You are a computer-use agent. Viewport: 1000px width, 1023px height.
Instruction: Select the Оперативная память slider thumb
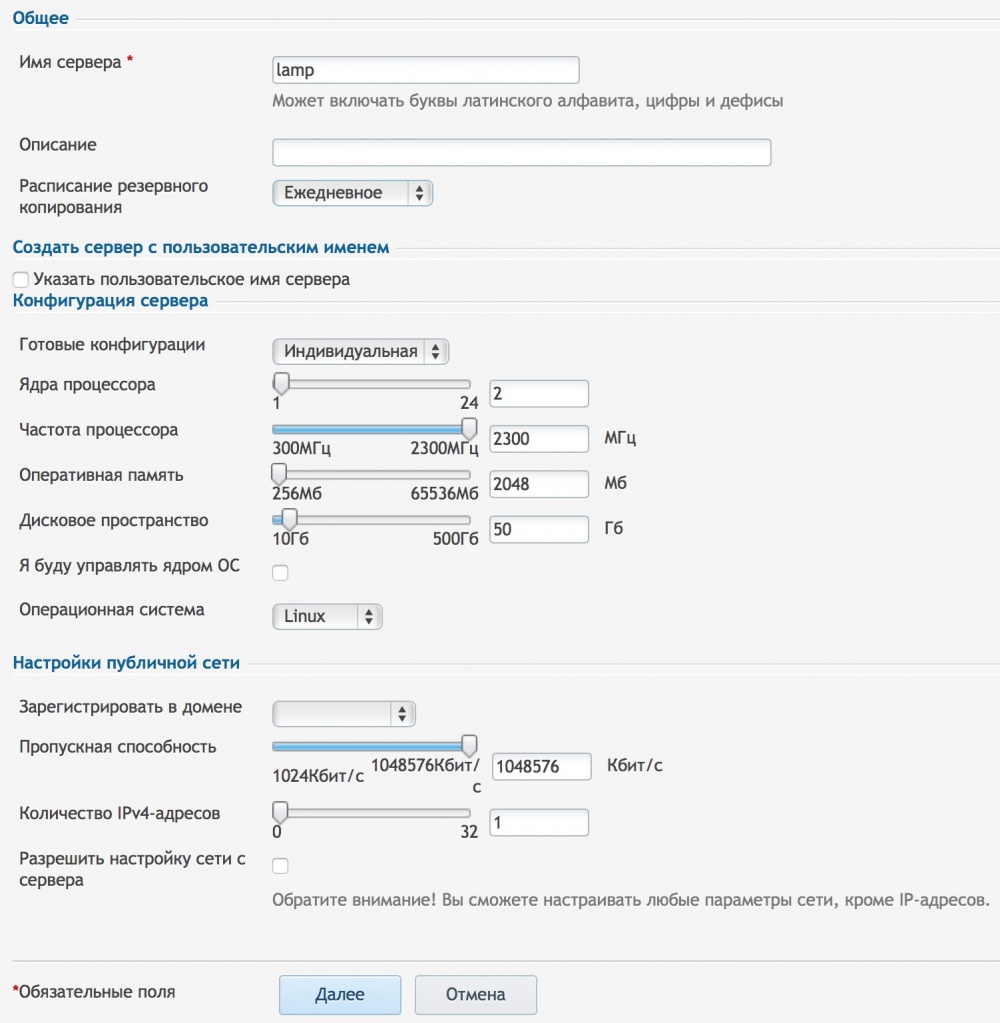[279, 472]
